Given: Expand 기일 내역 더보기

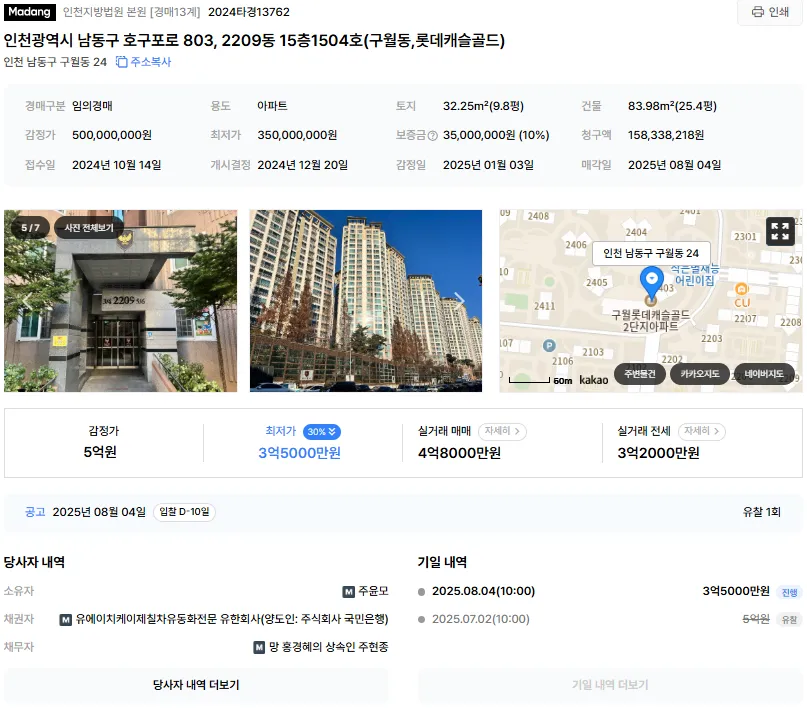Looking at the screenshot, I should coord(610,685).
